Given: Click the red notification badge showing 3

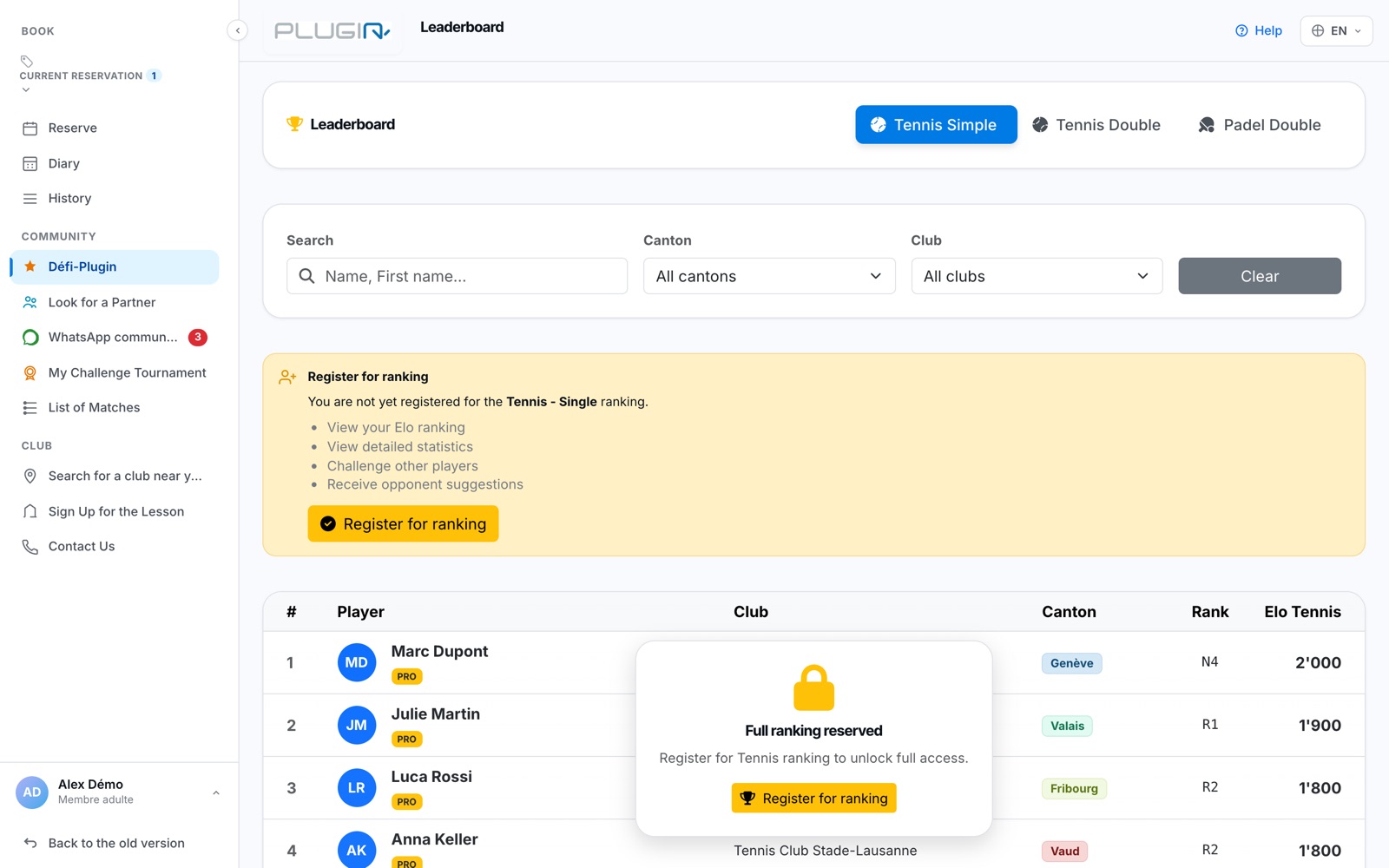Looking at the screenshot, I should coord(198,337).
